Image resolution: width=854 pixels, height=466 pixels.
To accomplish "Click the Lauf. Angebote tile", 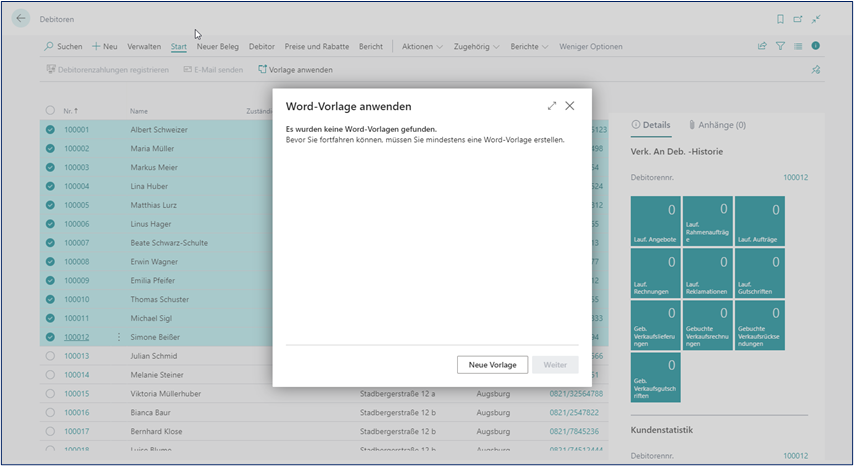I will tap(656, 222).
